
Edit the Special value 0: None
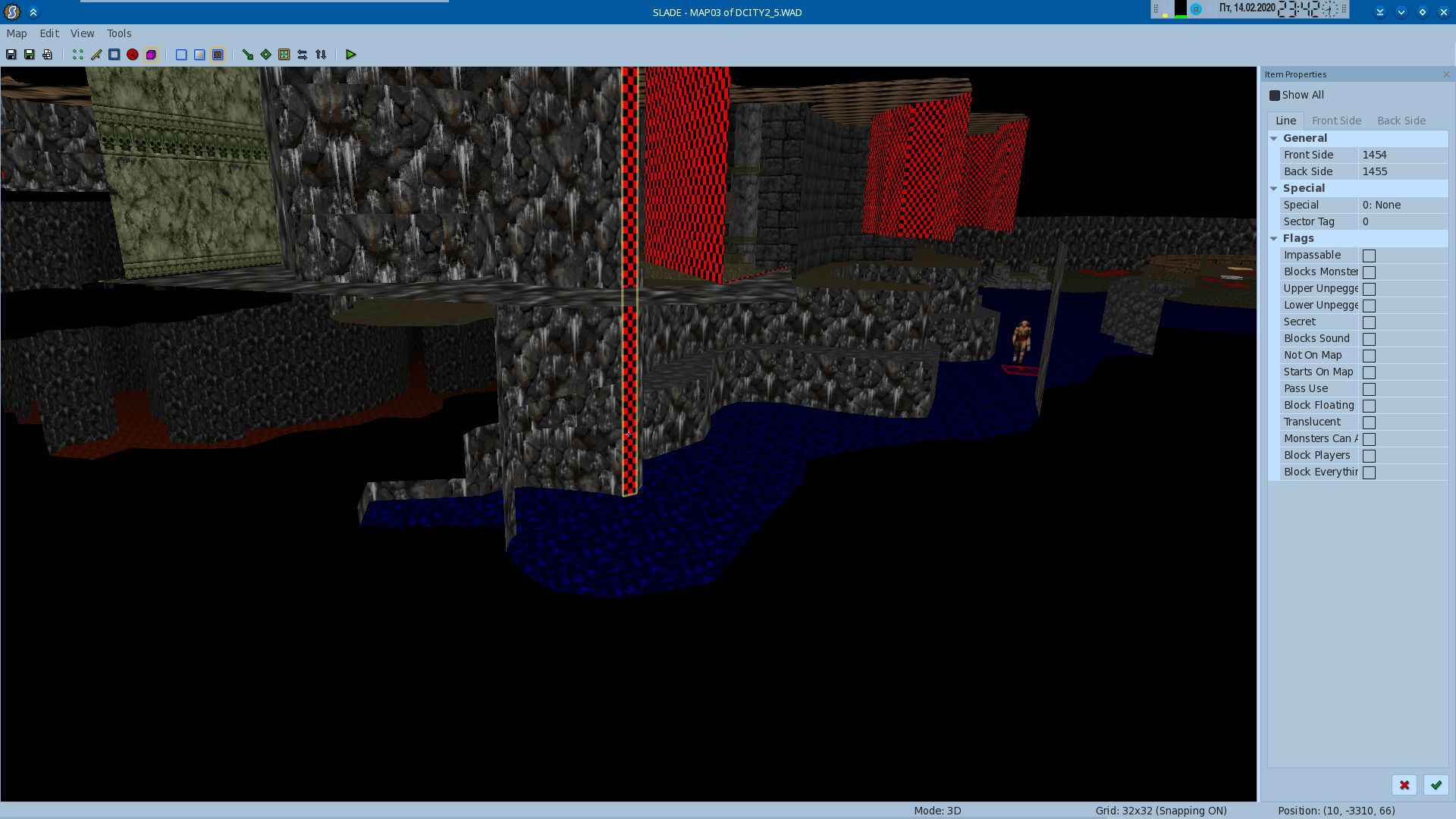(1403, 205)
